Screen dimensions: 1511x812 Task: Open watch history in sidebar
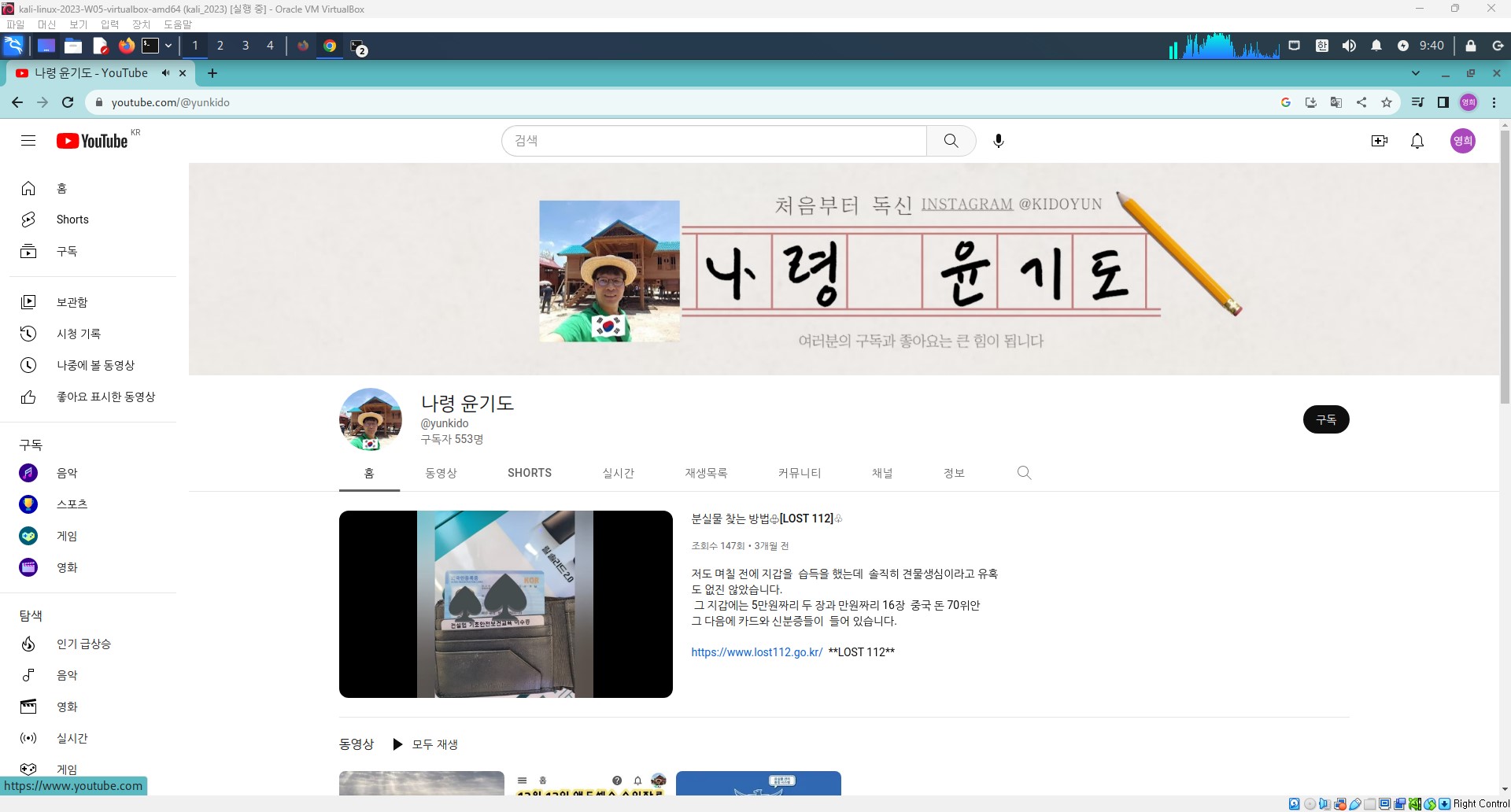93,334
